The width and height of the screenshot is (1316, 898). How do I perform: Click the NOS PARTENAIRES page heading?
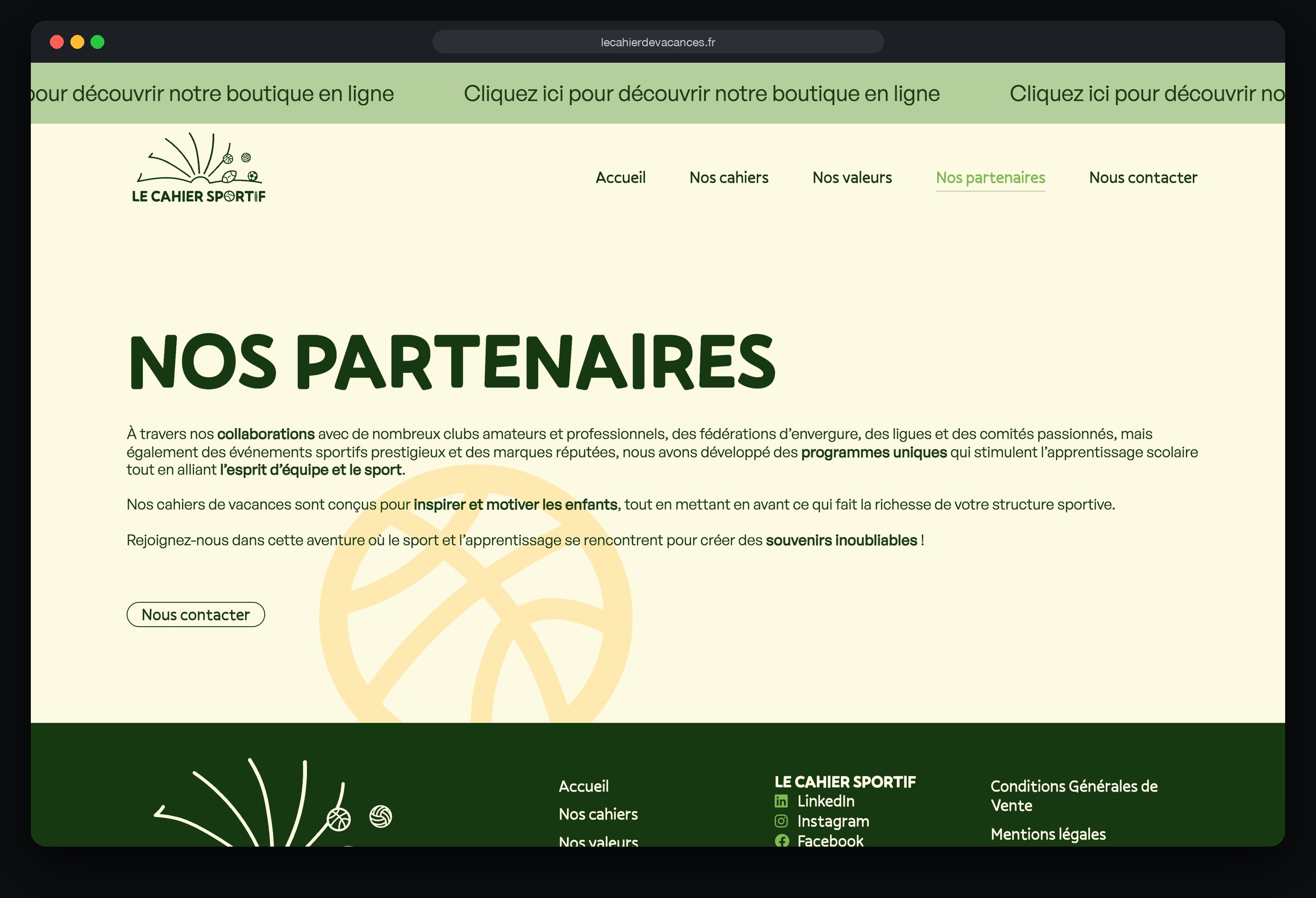(452, 362)
